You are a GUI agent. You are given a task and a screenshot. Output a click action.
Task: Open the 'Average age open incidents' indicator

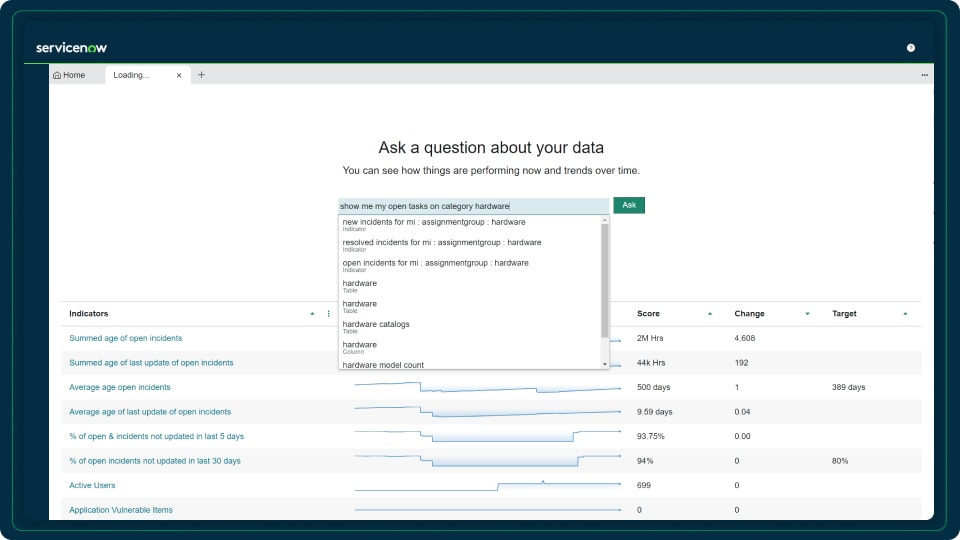120,387
